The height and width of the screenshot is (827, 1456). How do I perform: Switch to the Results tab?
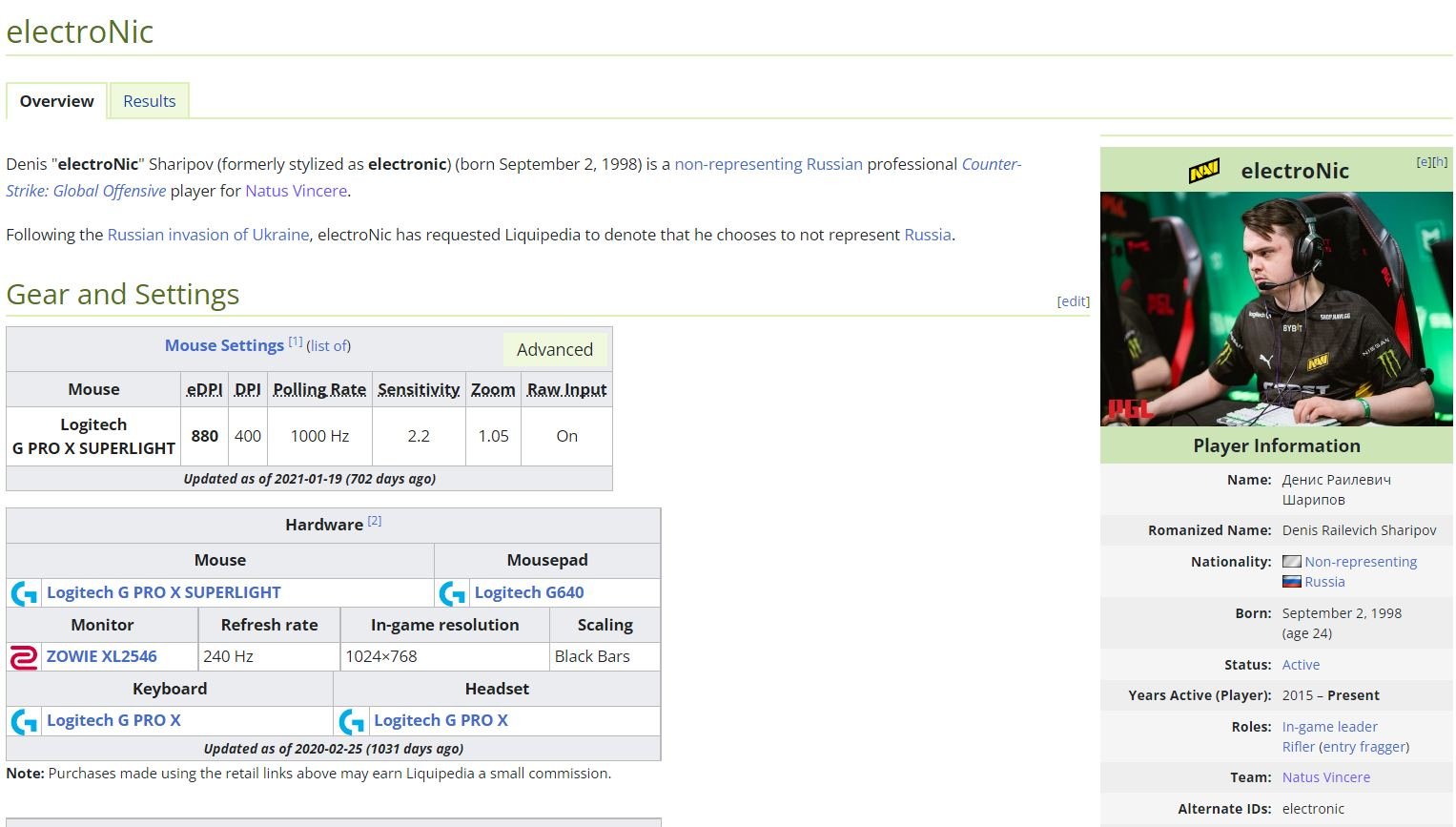pos(149,101)
